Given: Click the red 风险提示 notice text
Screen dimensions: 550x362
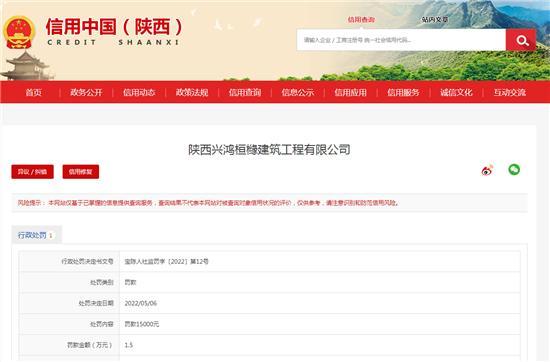Looking at the screenshot, I should [208, 203].
